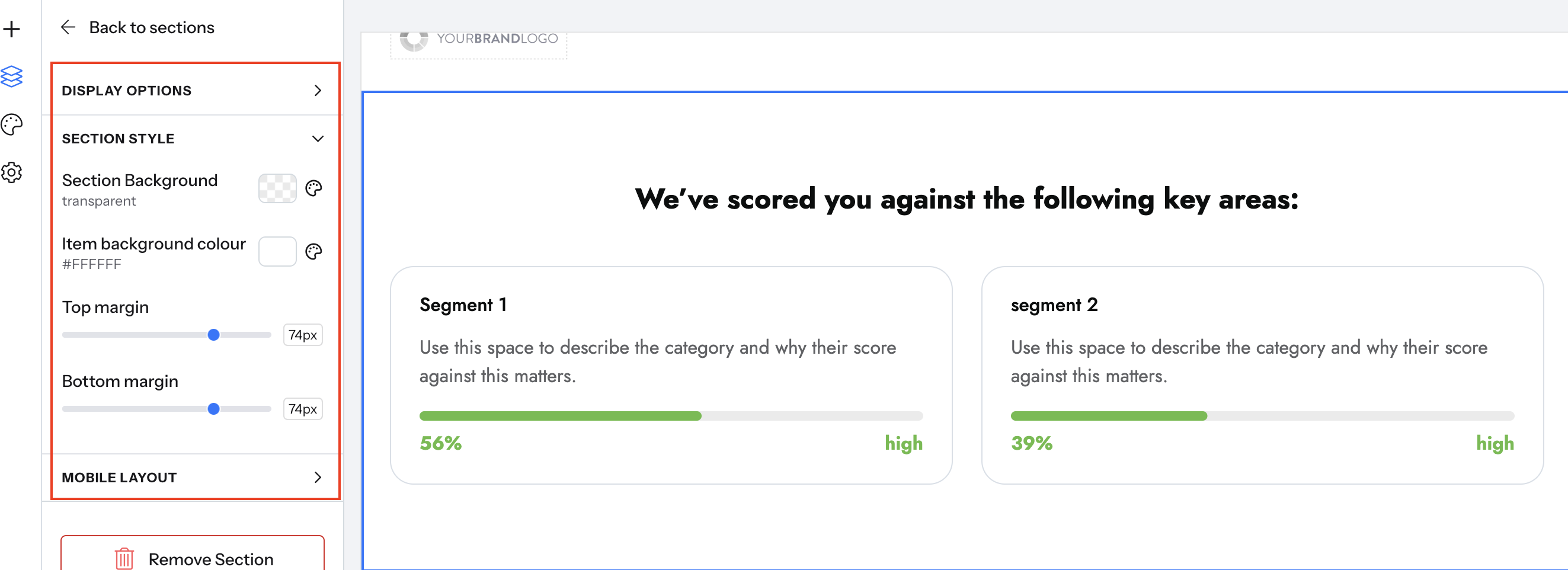Open palette picker for Section Background
This screenshot has width=1568, height=570.
(x=313, y=188)
